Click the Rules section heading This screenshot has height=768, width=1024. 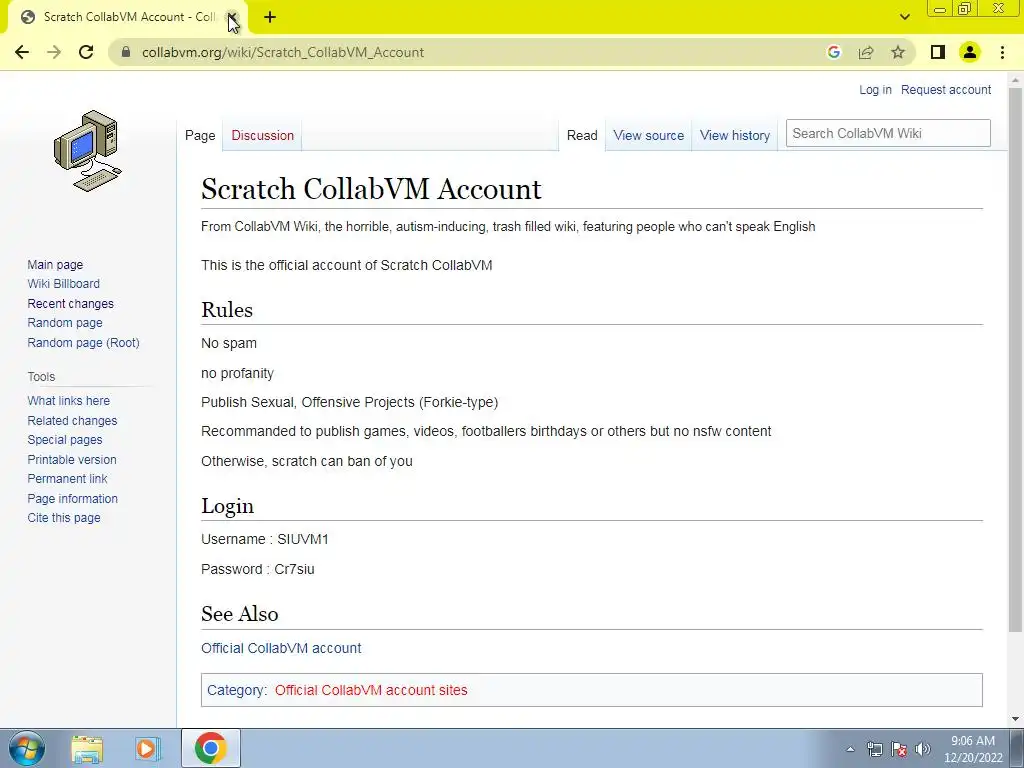pos(227,310)
